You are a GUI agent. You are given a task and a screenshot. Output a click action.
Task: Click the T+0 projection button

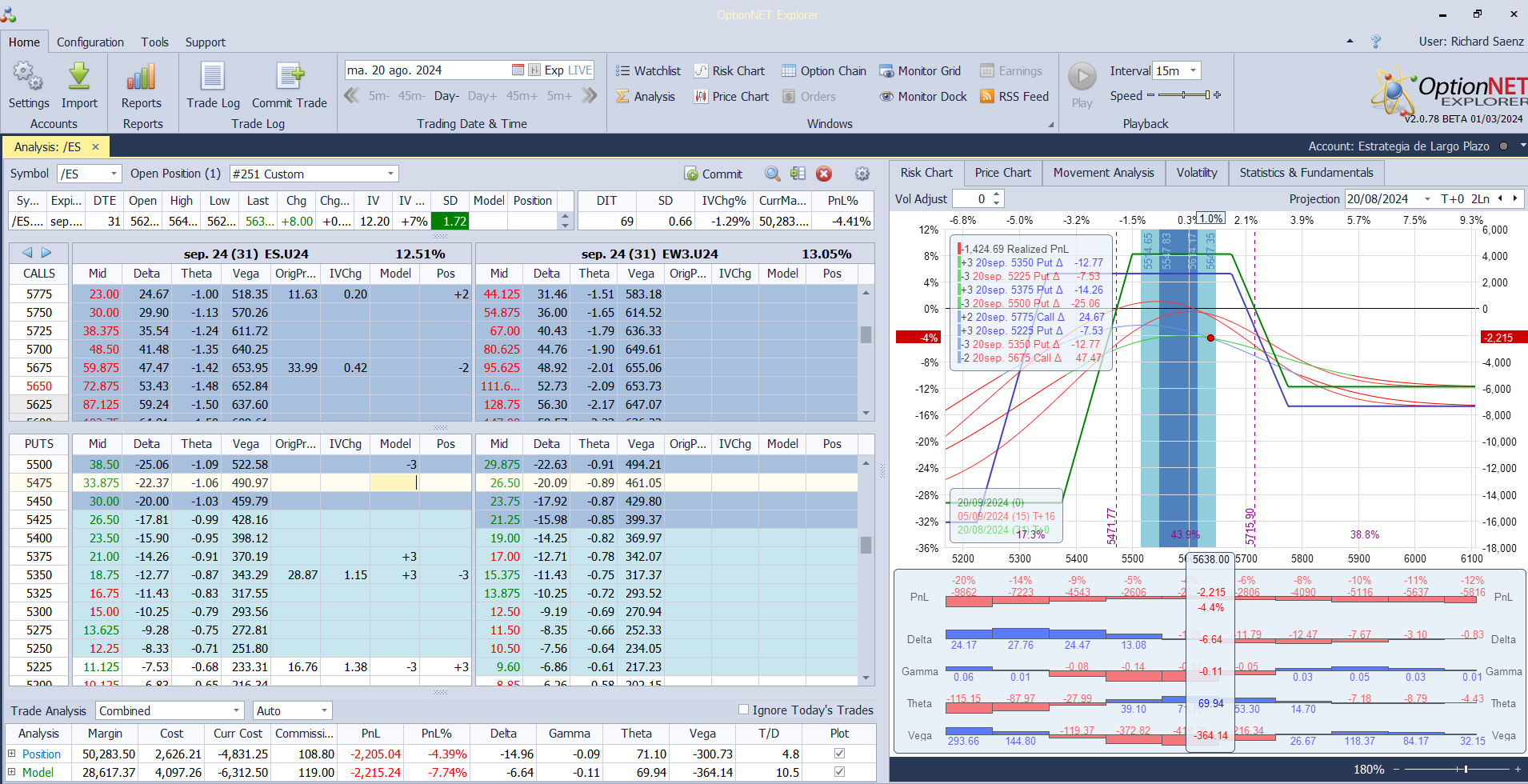[1452, 198]
